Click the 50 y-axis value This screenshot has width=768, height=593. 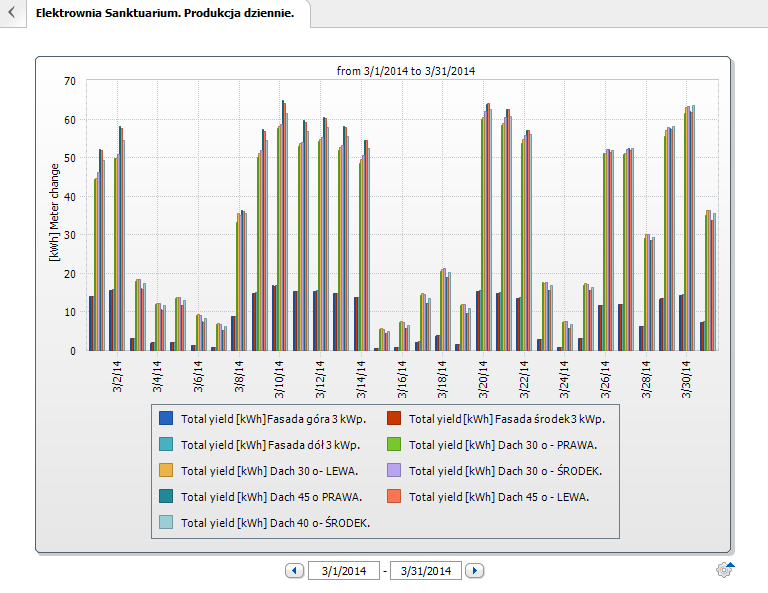[x=70, y=158]
